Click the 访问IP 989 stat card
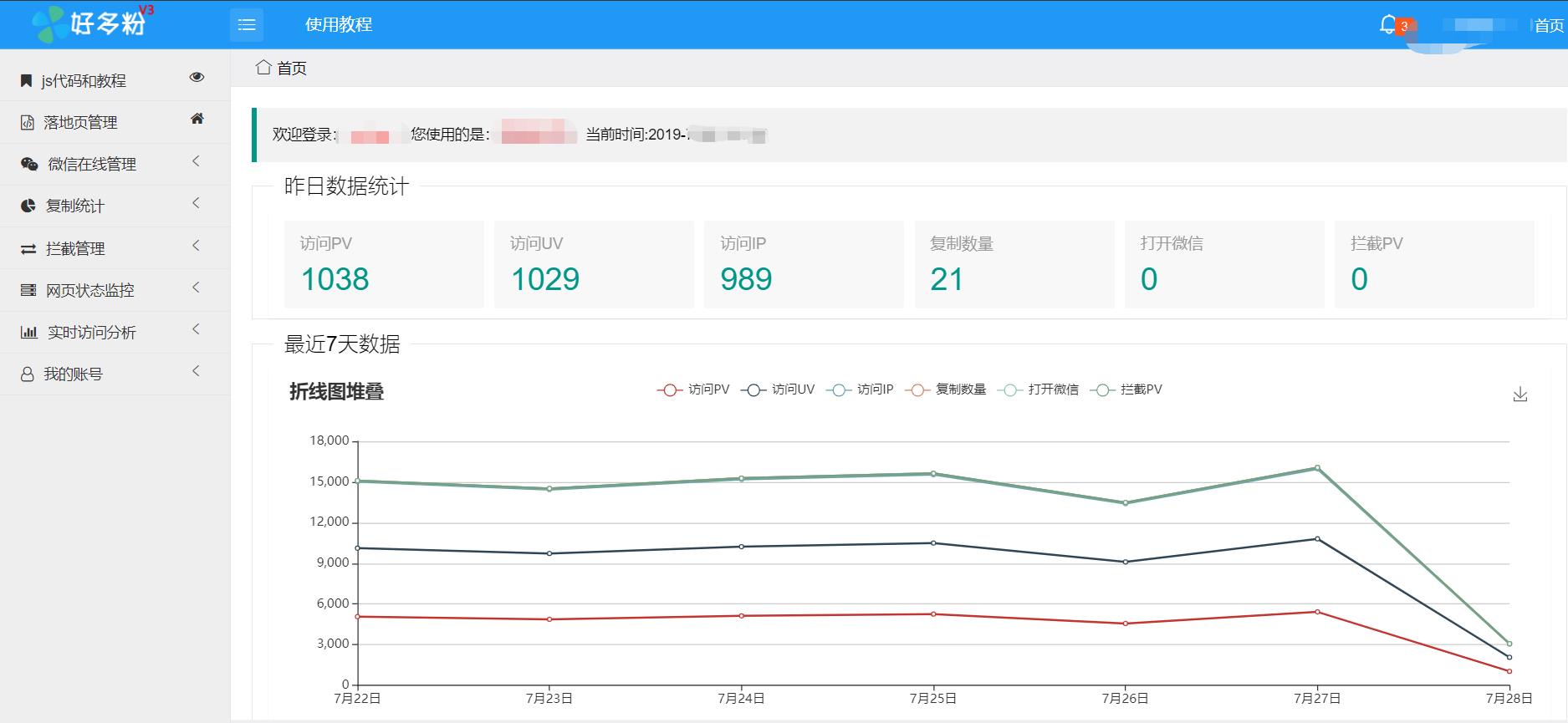 coord(804,264)
